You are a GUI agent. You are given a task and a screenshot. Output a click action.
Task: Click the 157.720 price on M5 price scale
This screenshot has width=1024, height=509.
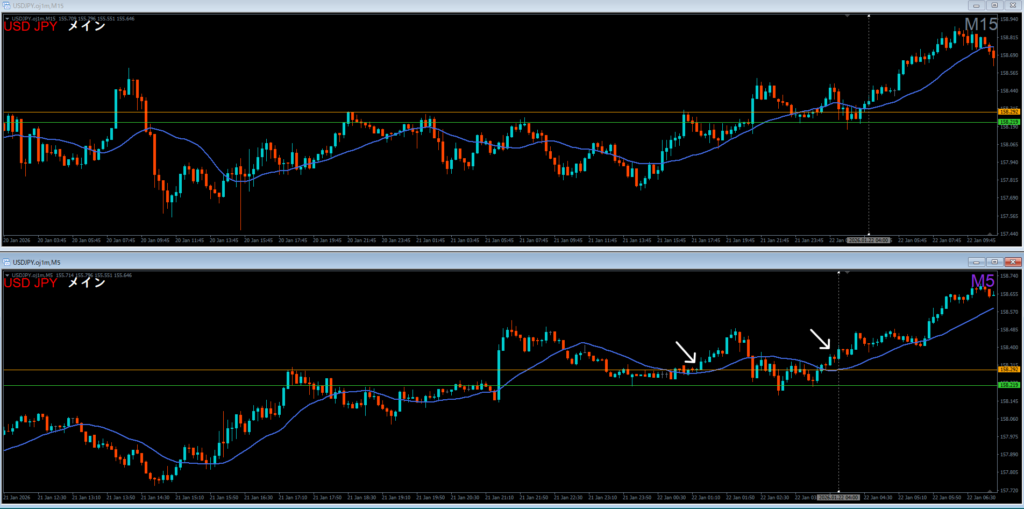click(x=1008, y=489)
